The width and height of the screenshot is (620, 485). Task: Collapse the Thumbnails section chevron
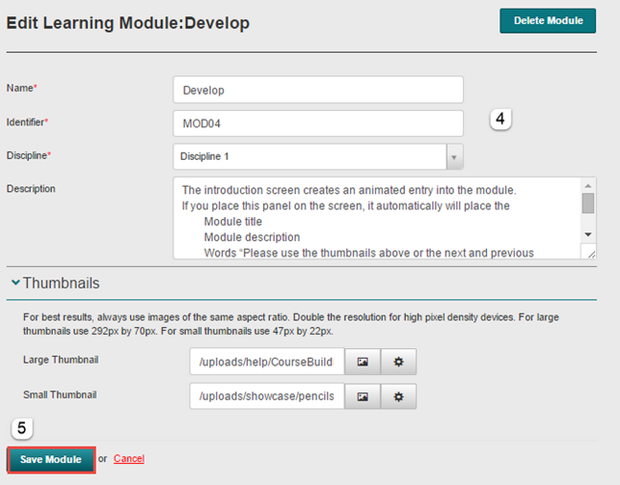coord(15,284)
